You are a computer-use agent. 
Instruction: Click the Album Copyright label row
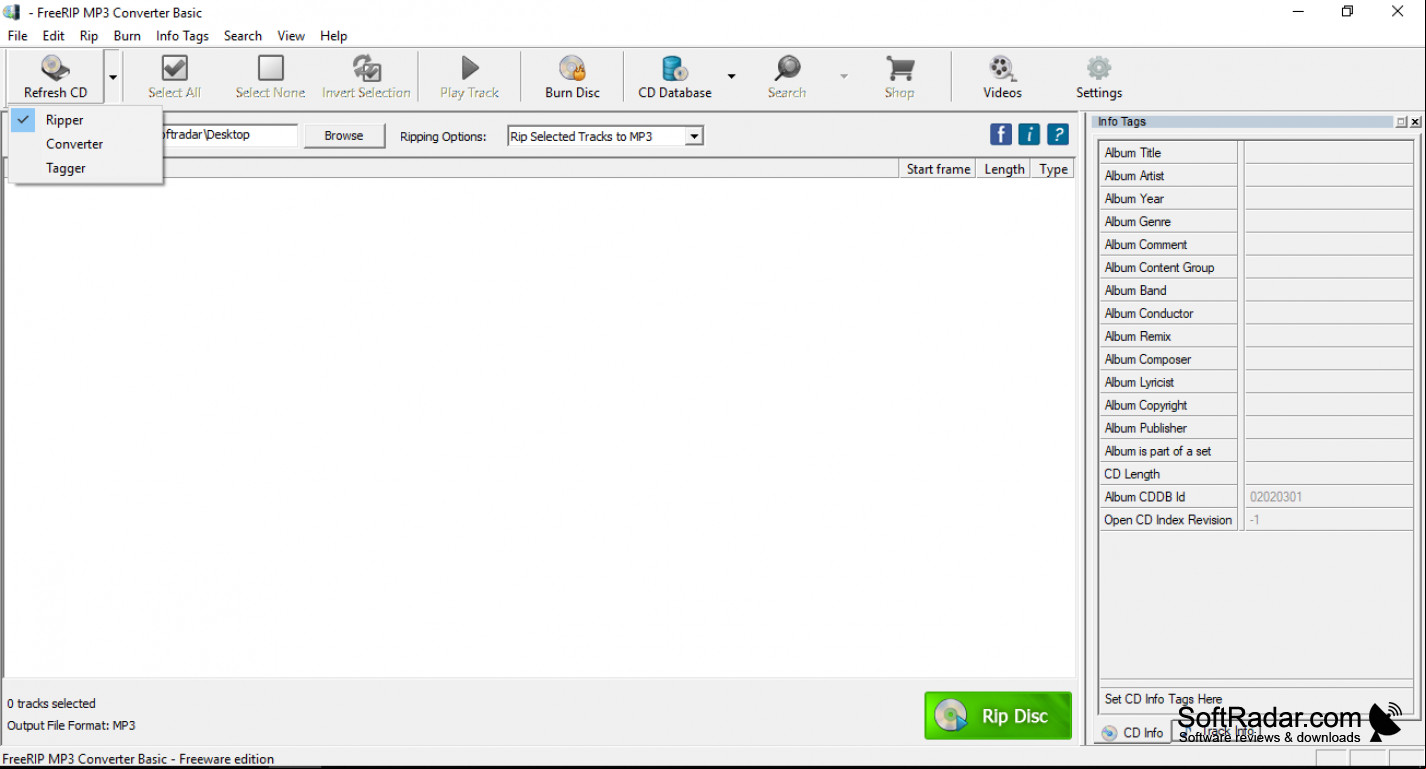[x=1168, y=406]
